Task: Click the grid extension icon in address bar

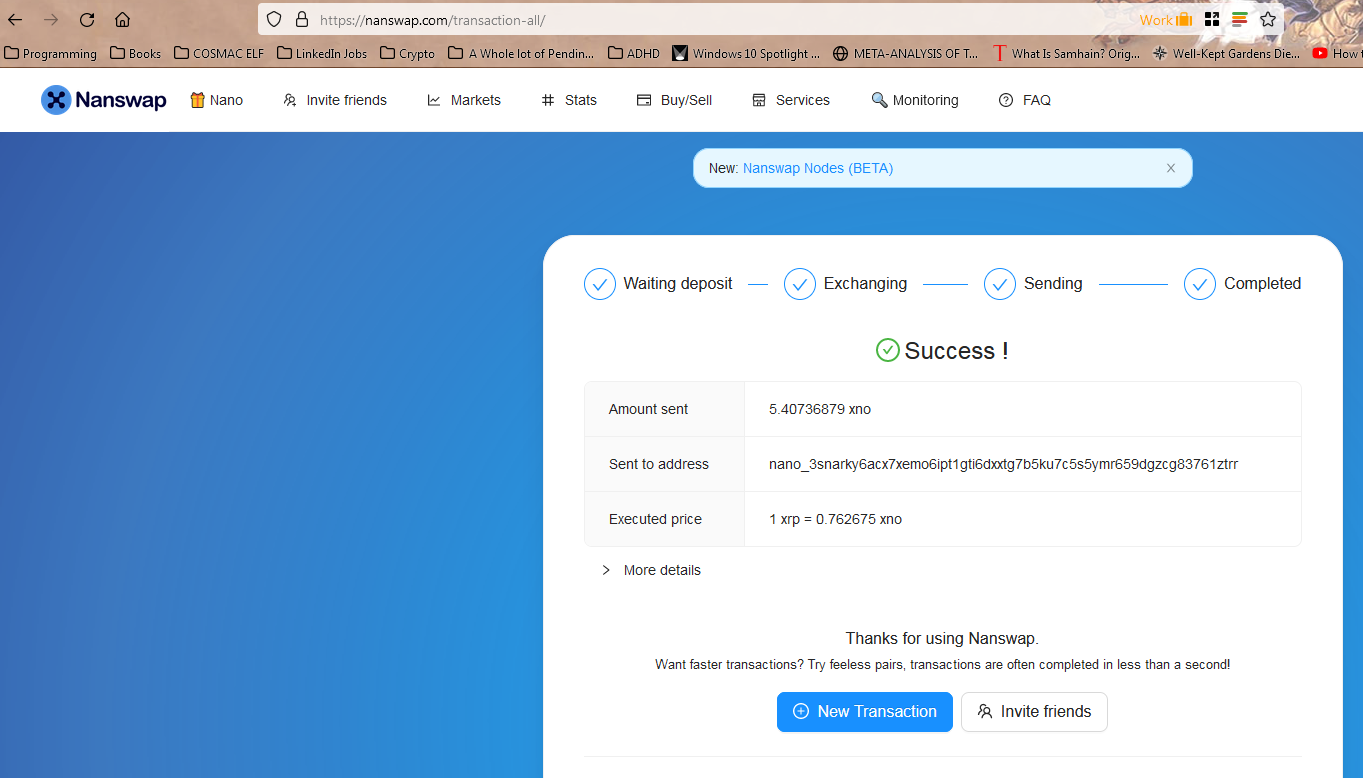Action: coord(1212,20)
